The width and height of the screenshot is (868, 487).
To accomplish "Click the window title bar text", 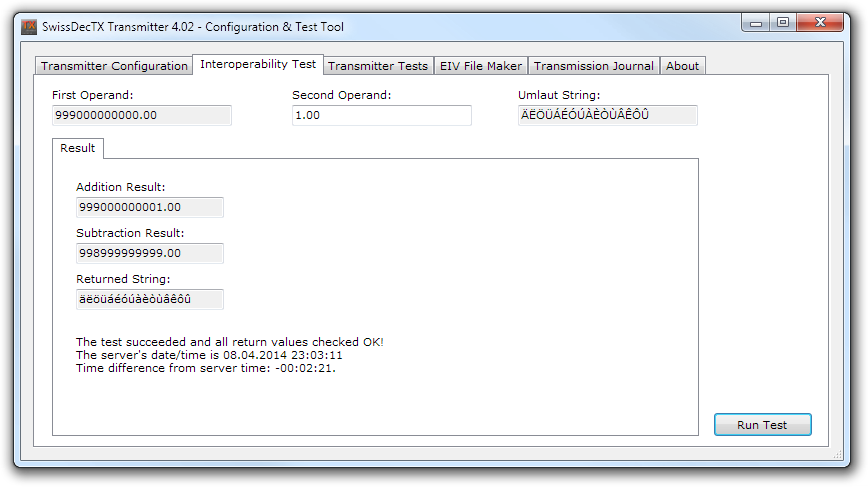I will 193,27.
